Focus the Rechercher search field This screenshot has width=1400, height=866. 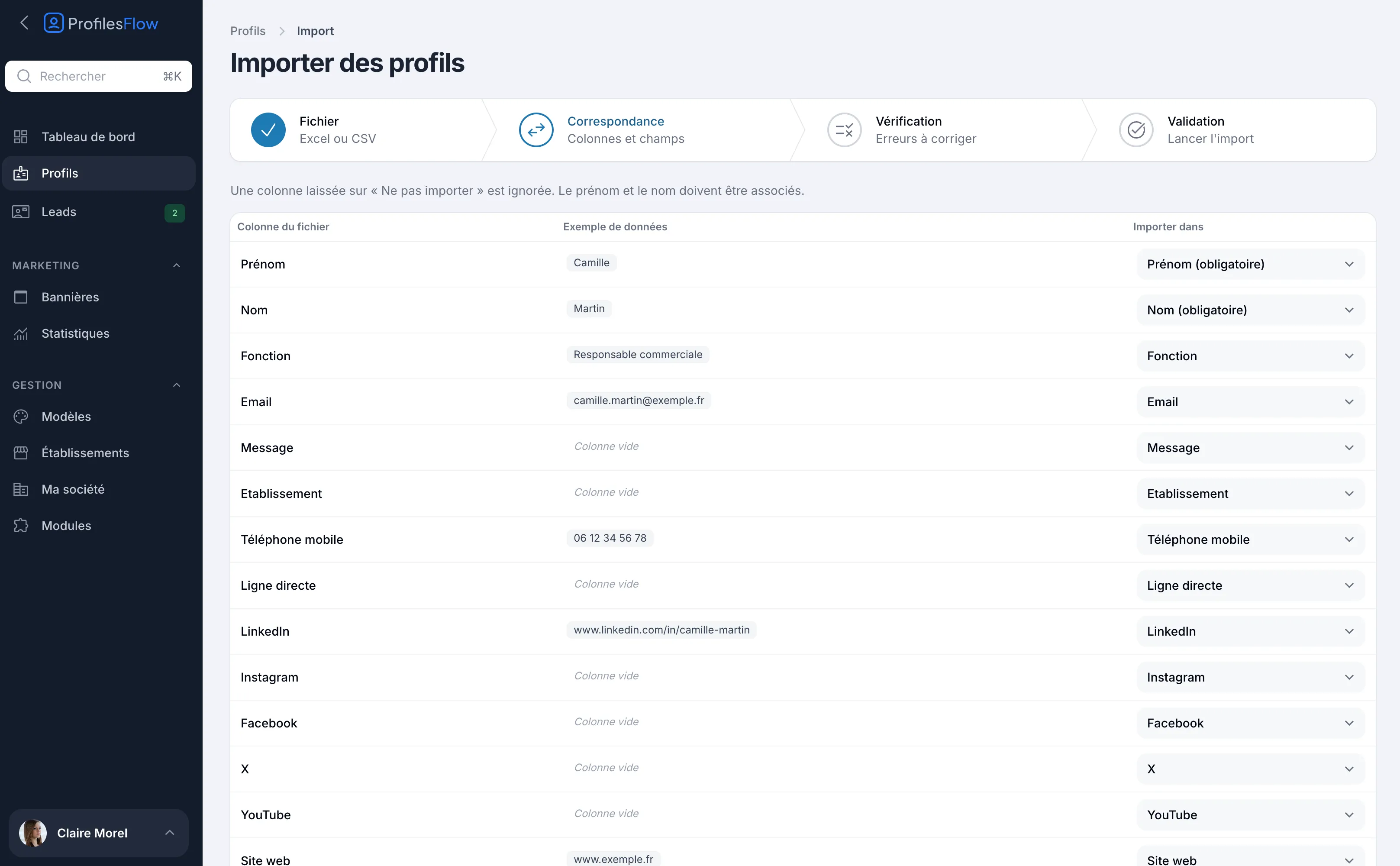click(99, 76)
